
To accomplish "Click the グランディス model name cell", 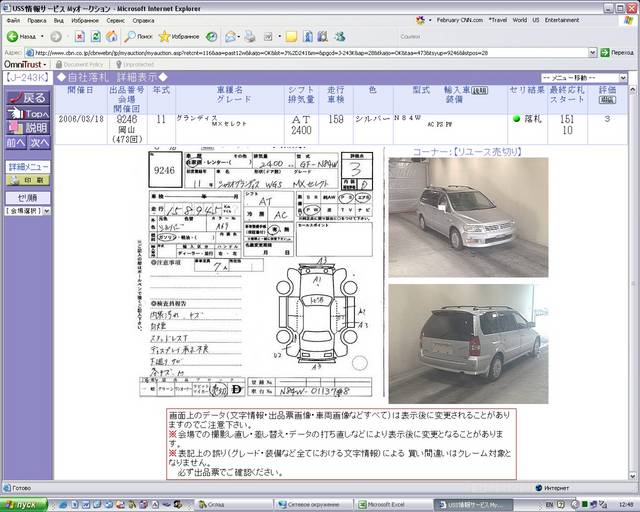I will 197,118.
